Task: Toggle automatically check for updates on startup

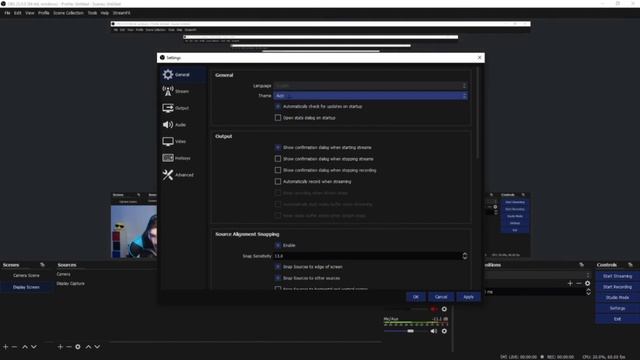Action: tap(278, 107)
